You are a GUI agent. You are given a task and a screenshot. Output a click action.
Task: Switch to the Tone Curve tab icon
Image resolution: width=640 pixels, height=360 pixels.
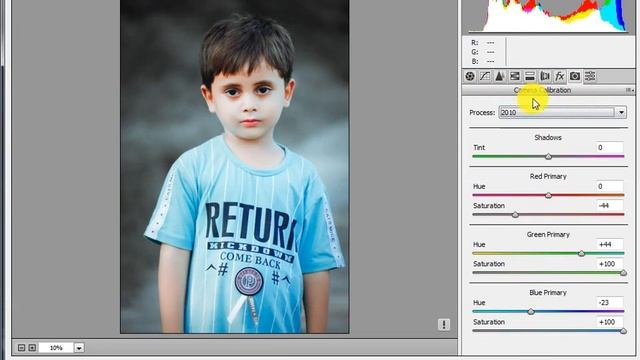[x=485, y=76]
